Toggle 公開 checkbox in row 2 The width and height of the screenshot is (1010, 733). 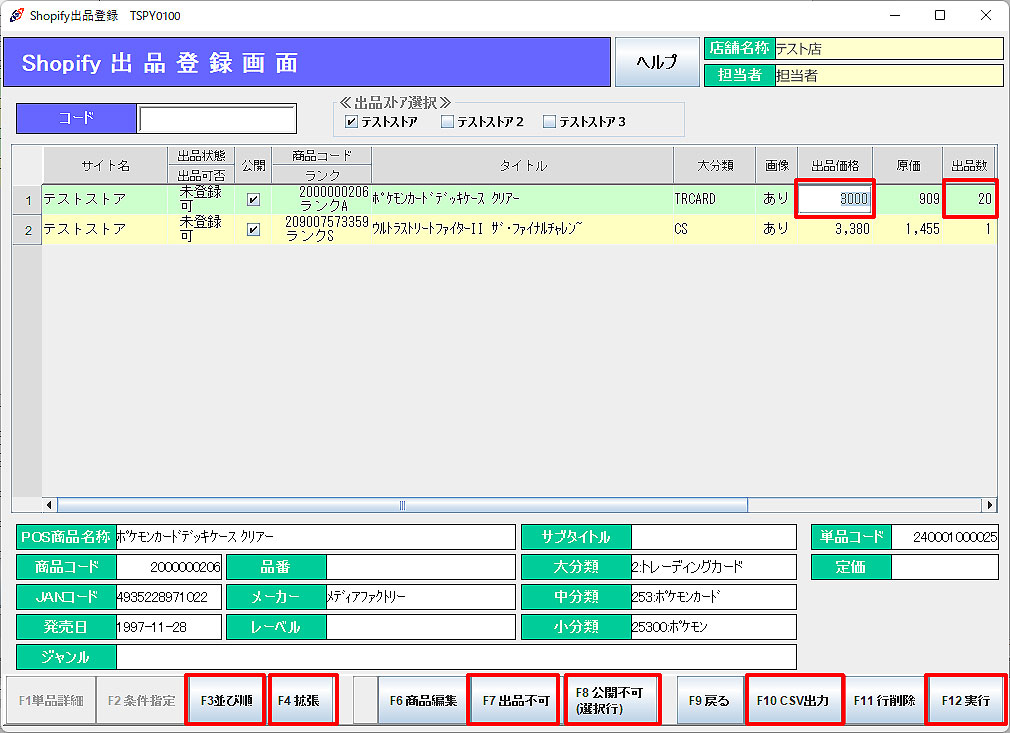[253, 229]
